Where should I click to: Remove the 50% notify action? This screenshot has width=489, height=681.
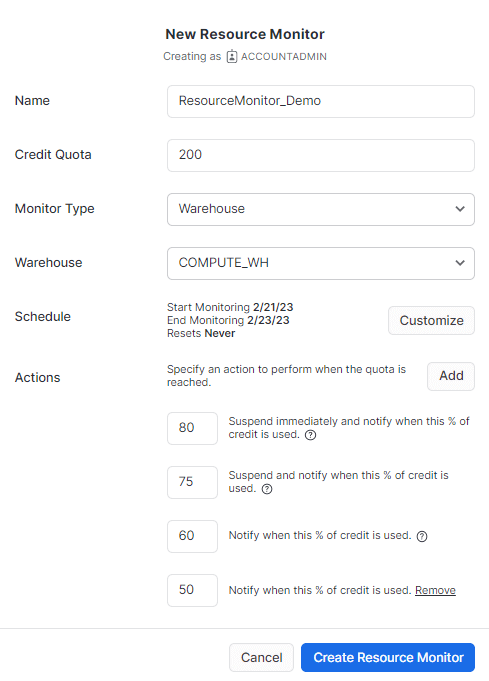click(435, 590)
